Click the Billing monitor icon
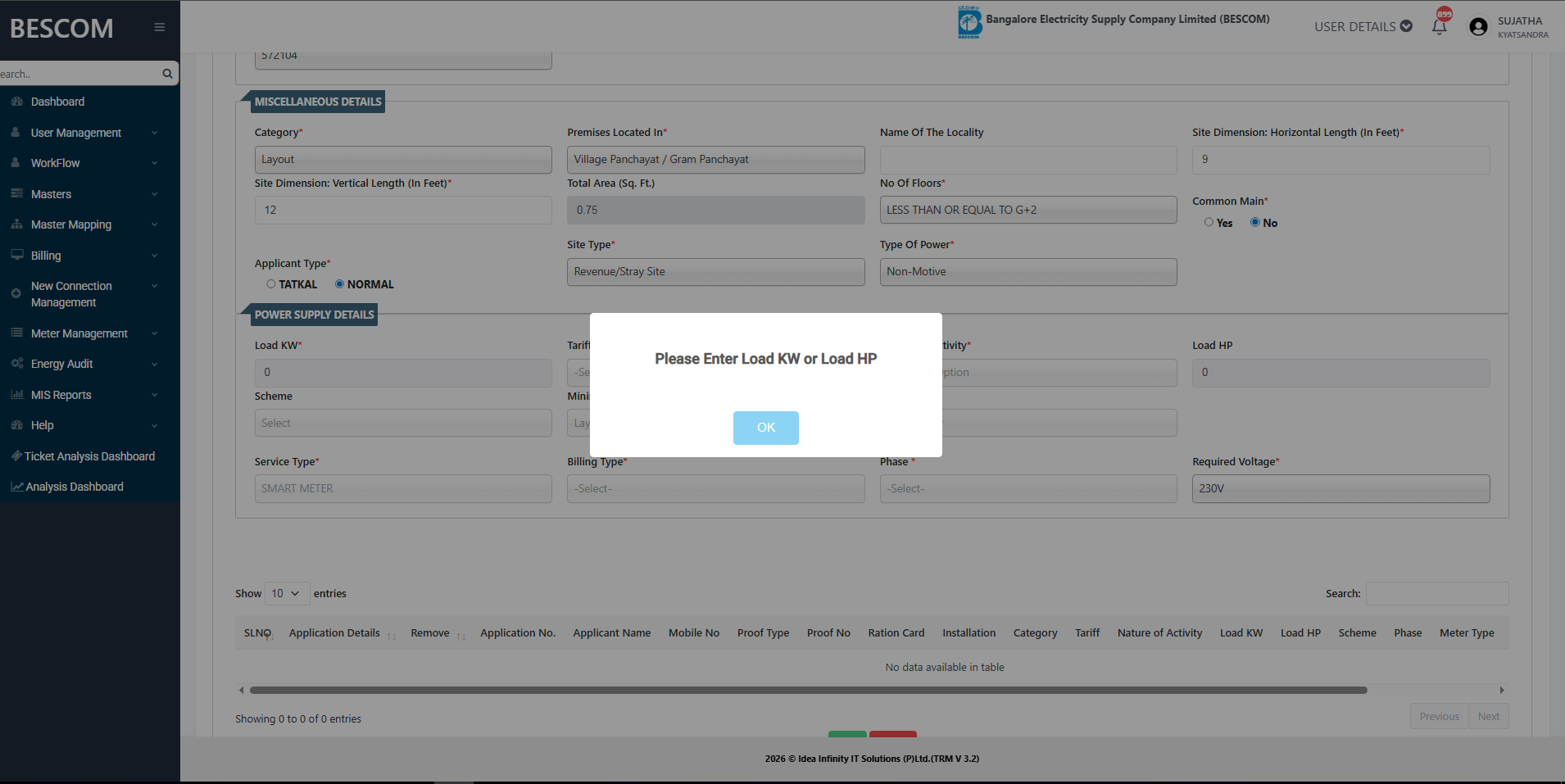1565x784 pixels. pos(16,255)
